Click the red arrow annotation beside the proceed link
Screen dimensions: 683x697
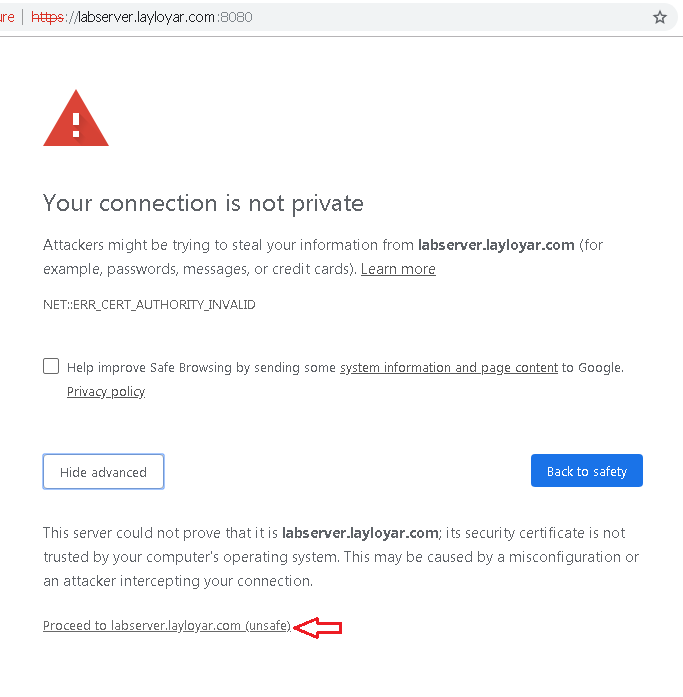click(x=318, y=627)
